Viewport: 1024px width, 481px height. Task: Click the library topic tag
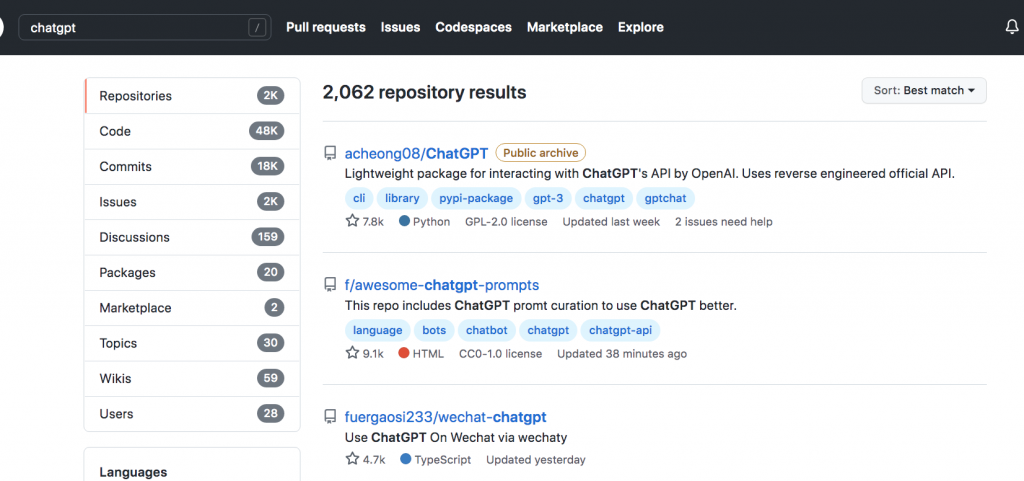click(402, 198)
